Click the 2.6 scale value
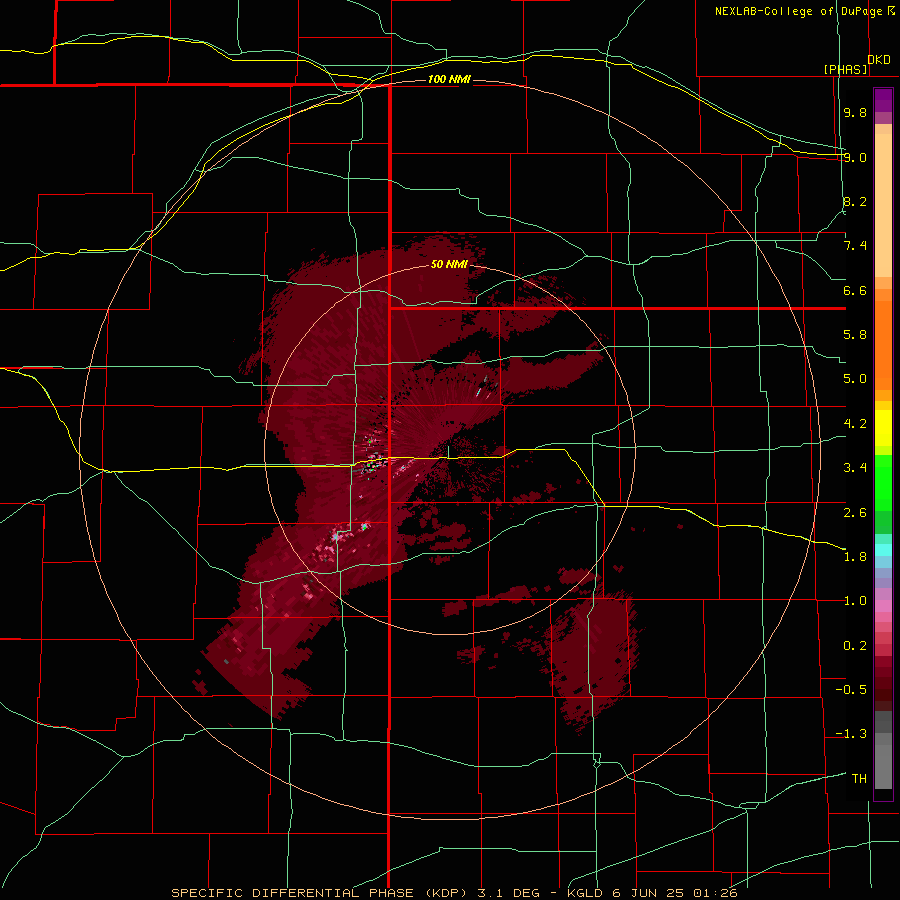 tap(855, 512)
